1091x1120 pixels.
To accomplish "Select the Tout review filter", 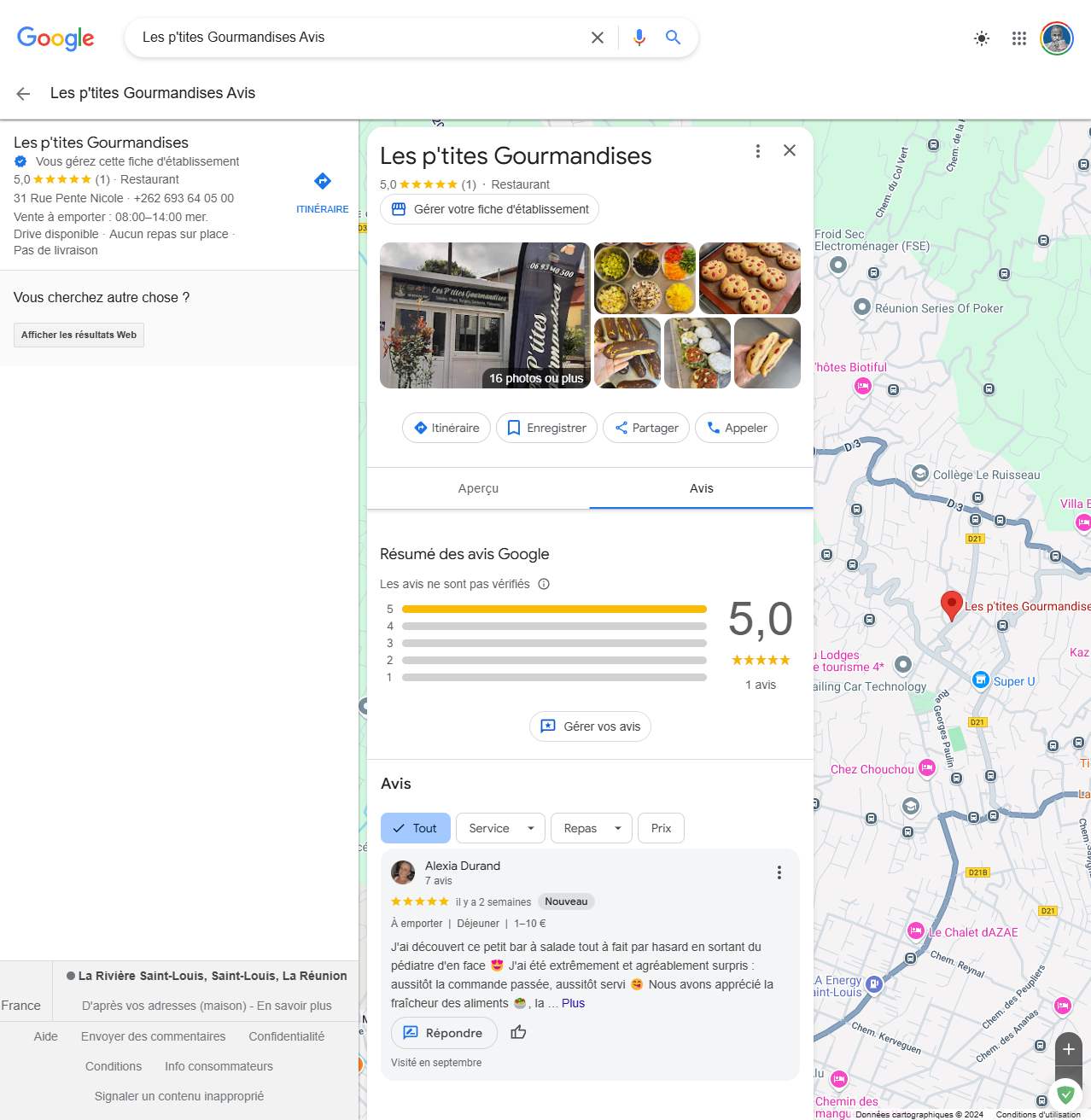I will 415,828.
